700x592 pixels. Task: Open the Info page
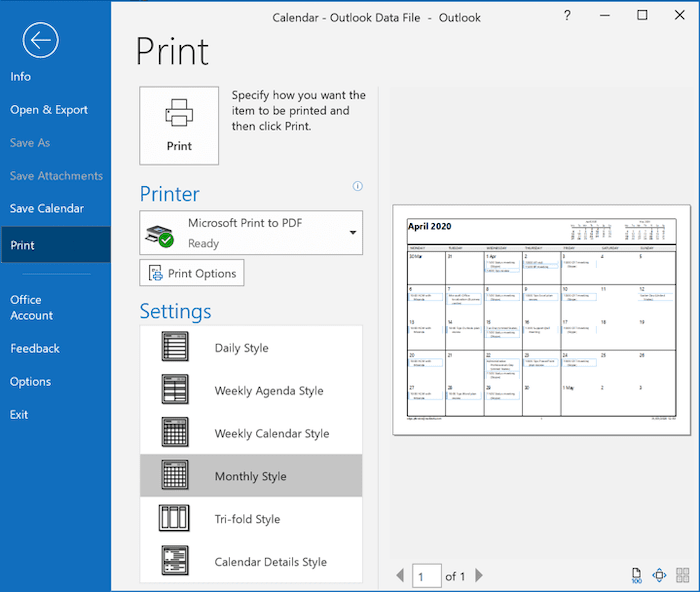21,76
